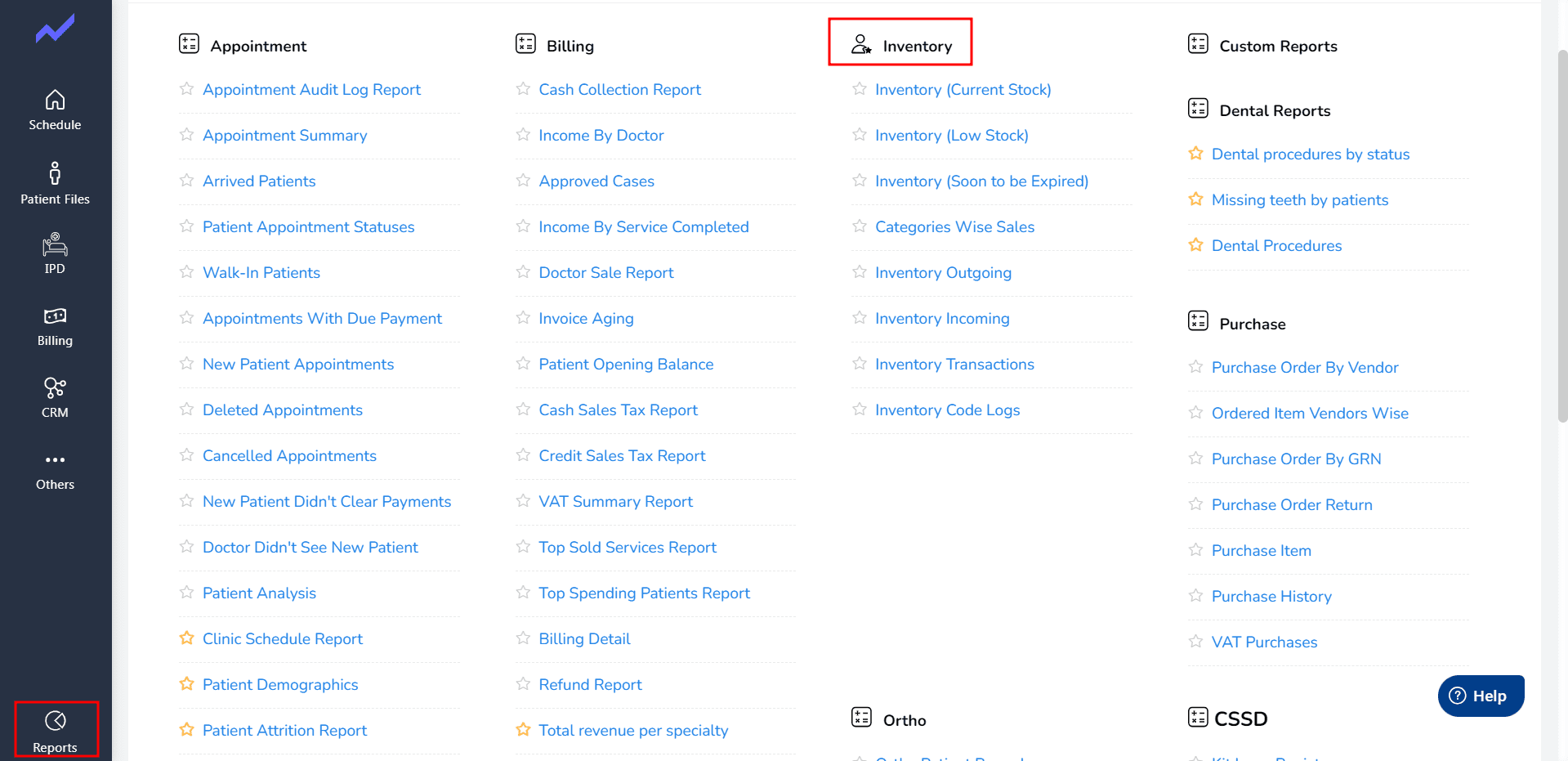This screenshot has height=761, width=1568.
Task: Unstar Missing teeth by patients
Action: (x=1195, y=199)
